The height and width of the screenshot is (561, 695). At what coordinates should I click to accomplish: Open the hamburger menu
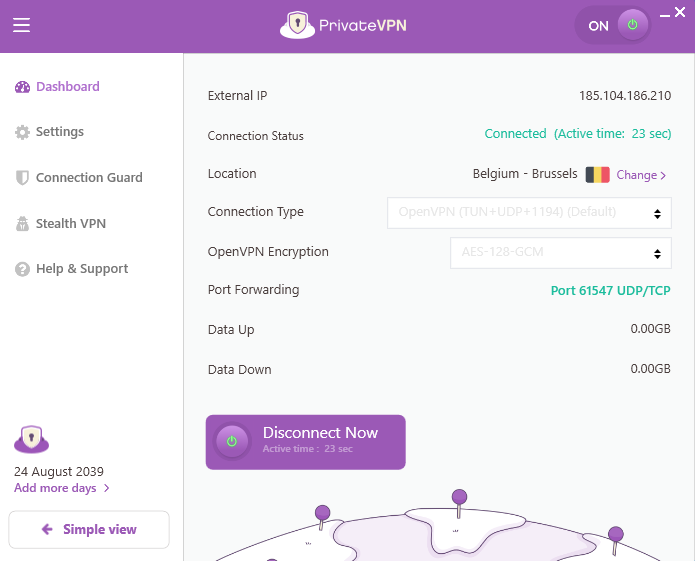[x=21, y=25]
